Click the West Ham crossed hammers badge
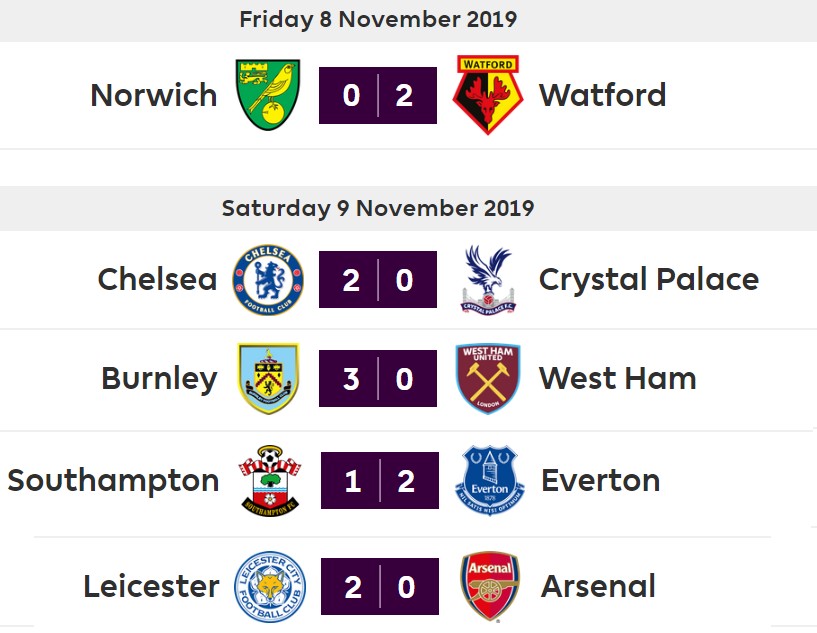This screenshot has width=817, height=633. 488,378
